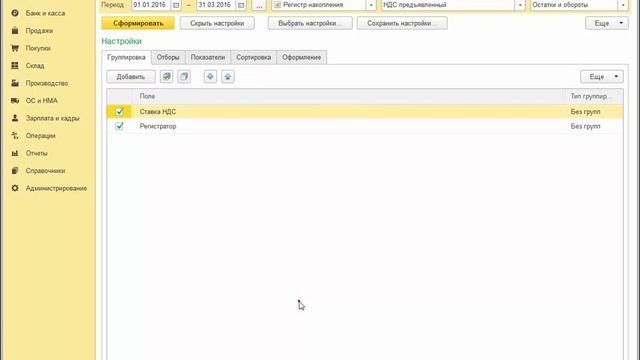Click Выбрать настройки button
The height and width of the screenshot is (360, 640).
click(310, 23)
